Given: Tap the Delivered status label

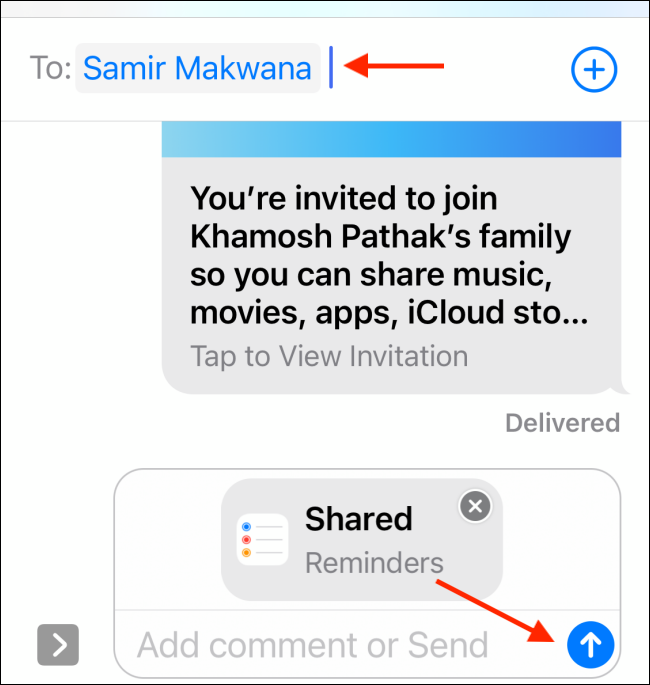Looking at the screenshot, I should (x=563, y=423).
